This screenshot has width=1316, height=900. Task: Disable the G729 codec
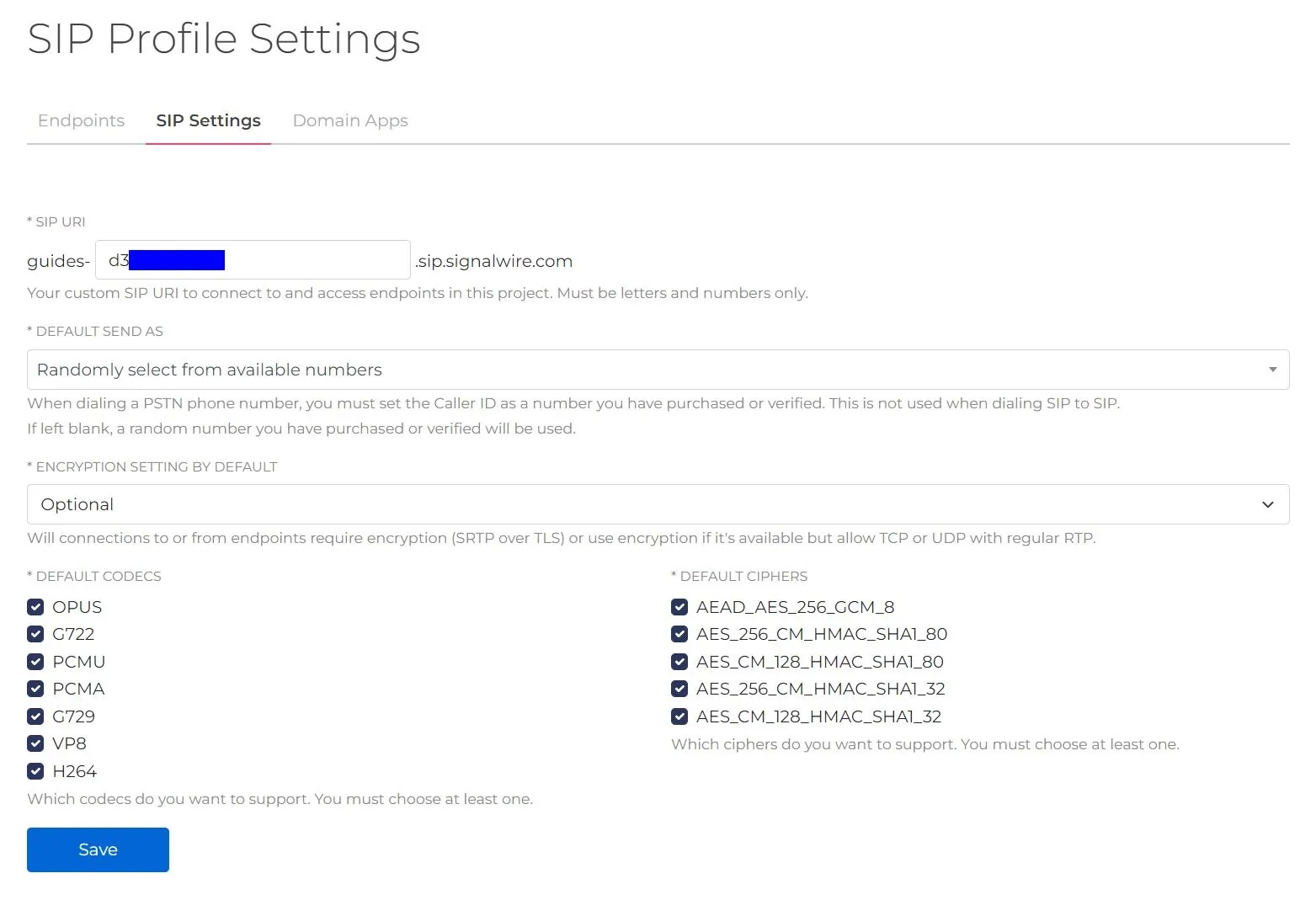pos(35,716)
